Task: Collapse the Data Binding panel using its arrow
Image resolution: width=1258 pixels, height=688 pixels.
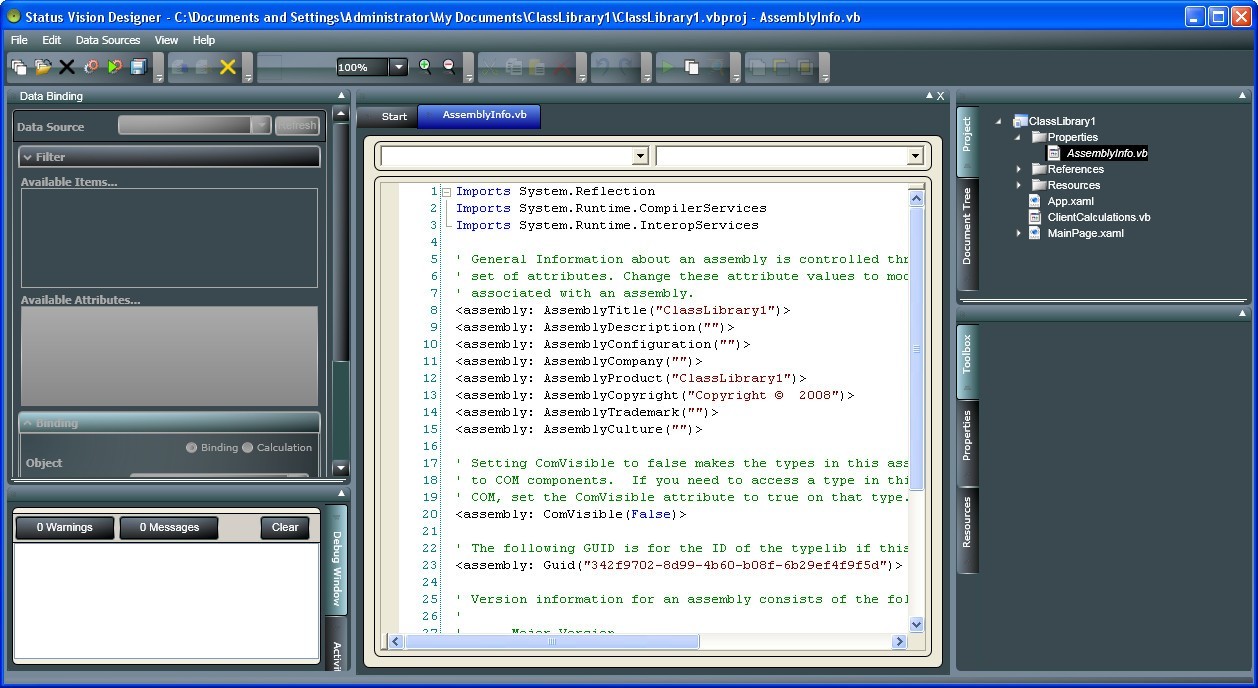Action: coord(341,96)
